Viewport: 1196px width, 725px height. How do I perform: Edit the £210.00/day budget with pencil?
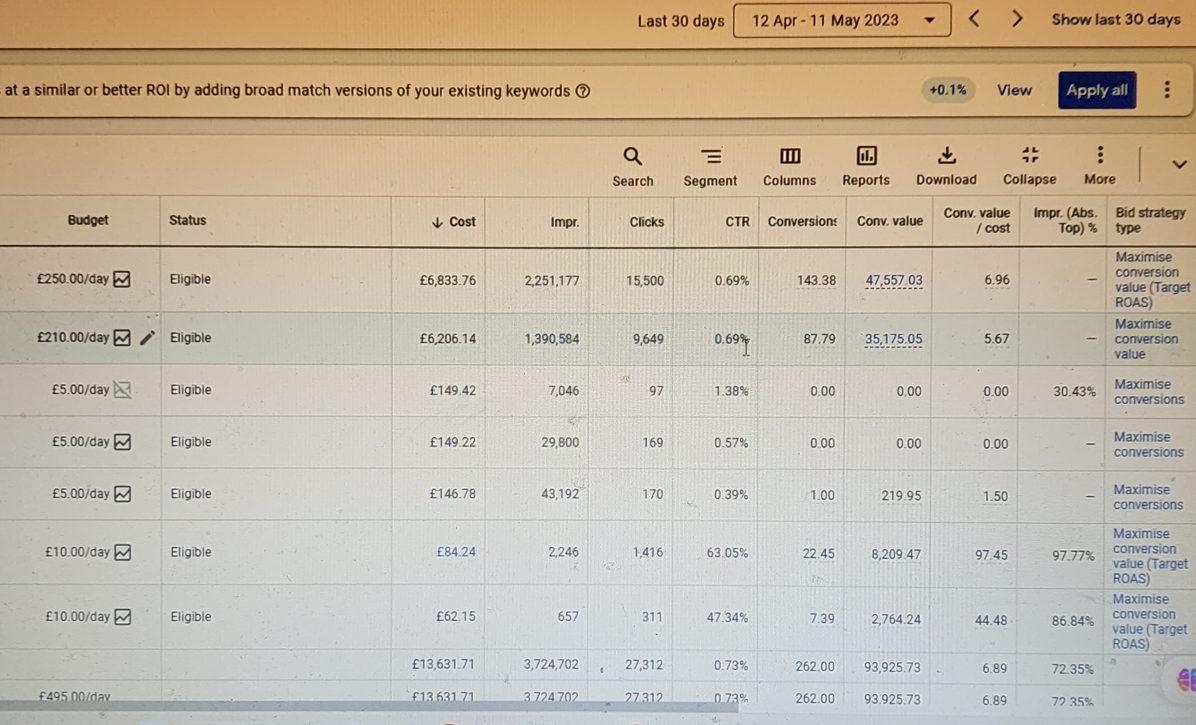[x=147, y=337]
